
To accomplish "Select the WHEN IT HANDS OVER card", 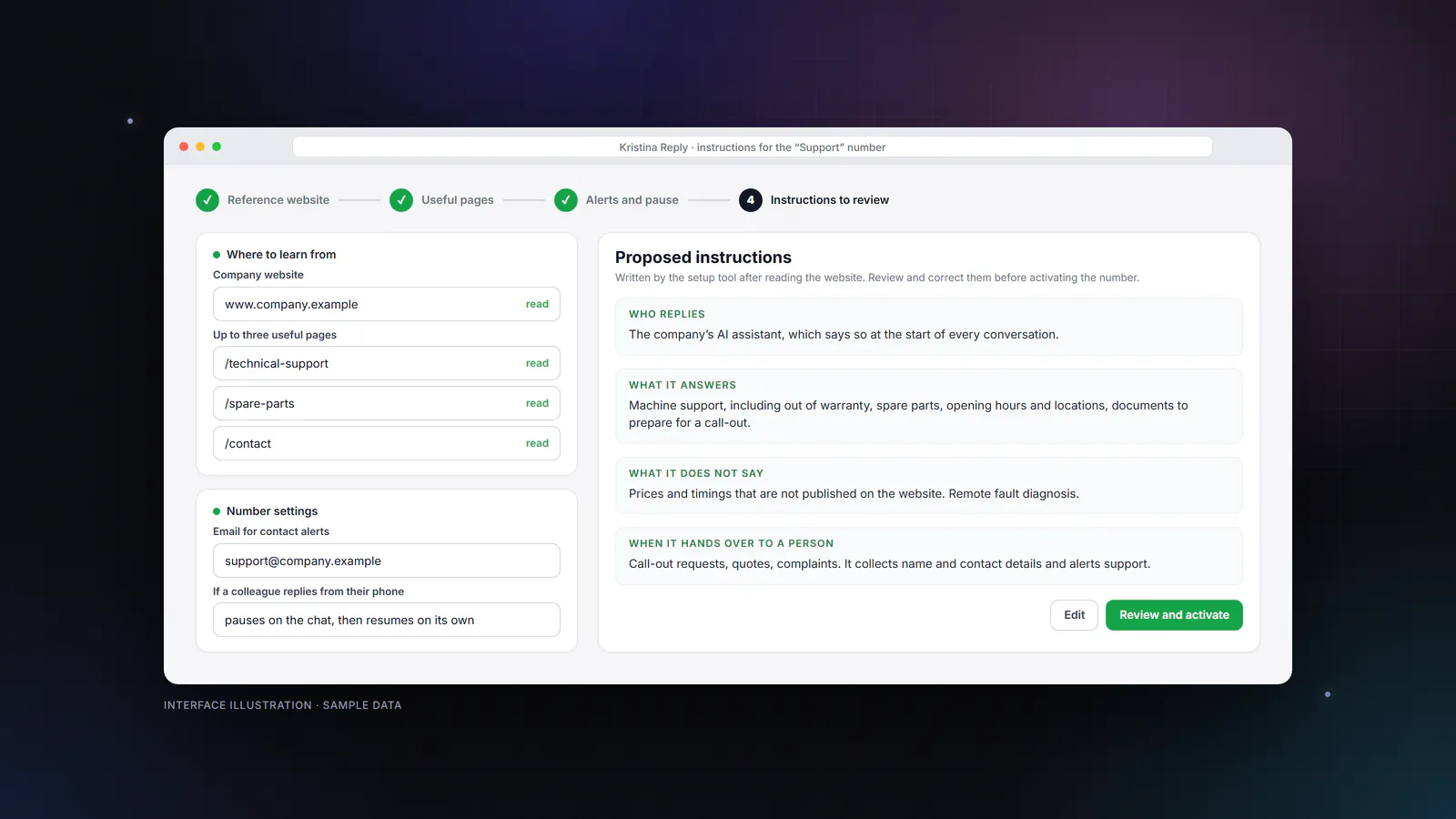I will tap(929, 555).
